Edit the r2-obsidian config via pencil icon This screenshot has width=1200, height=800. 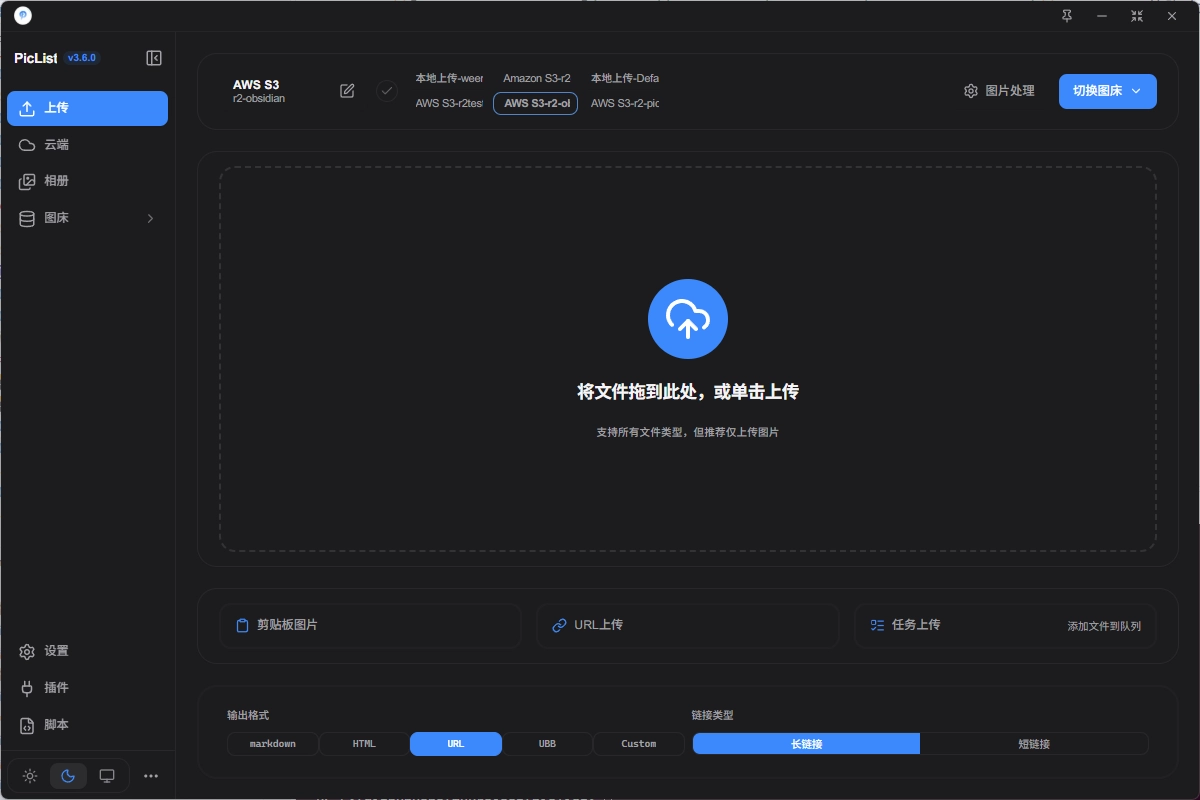[347, 91]
